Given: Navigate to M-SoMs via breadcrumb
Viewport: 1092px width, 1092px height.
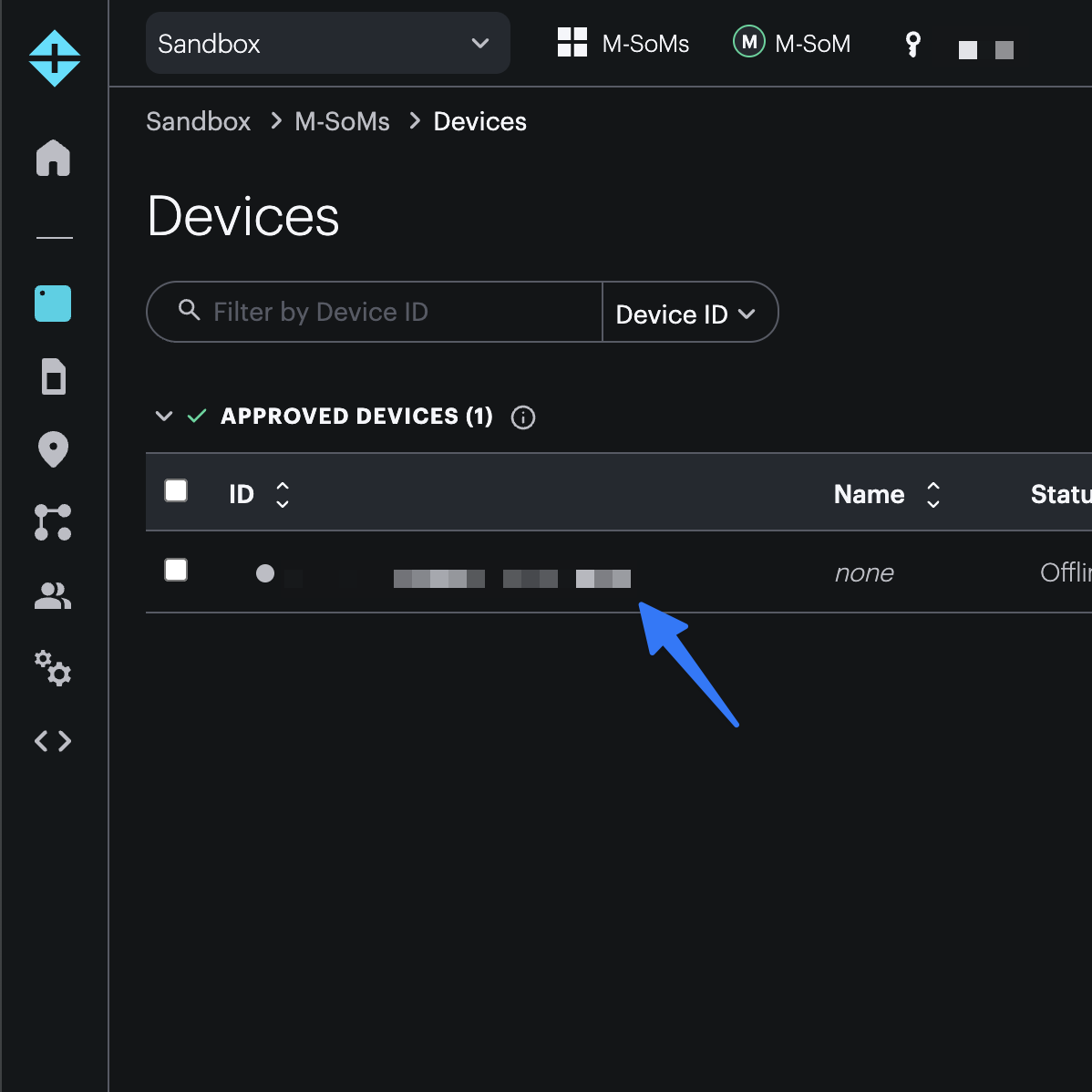Looking at the screenshot, I should click(x=342, y=120).
